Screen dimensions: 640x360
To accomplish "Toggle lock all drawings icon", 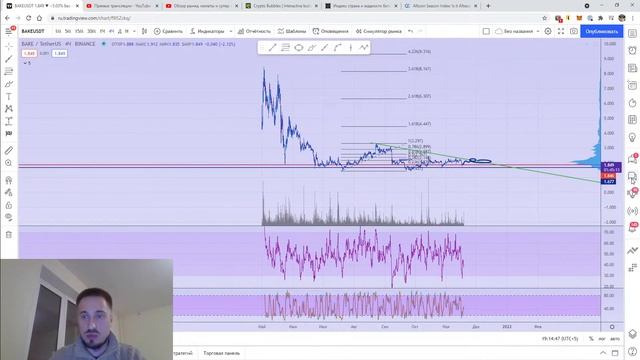I will [9, 205].
